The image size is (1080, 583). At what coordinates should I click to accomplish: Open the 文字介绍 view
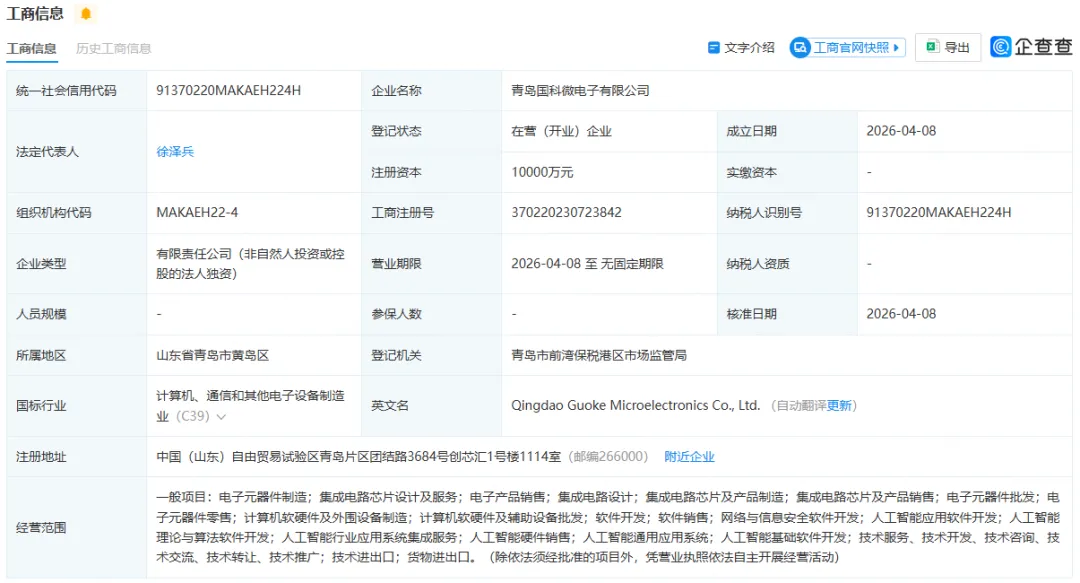tap(741, 48)
